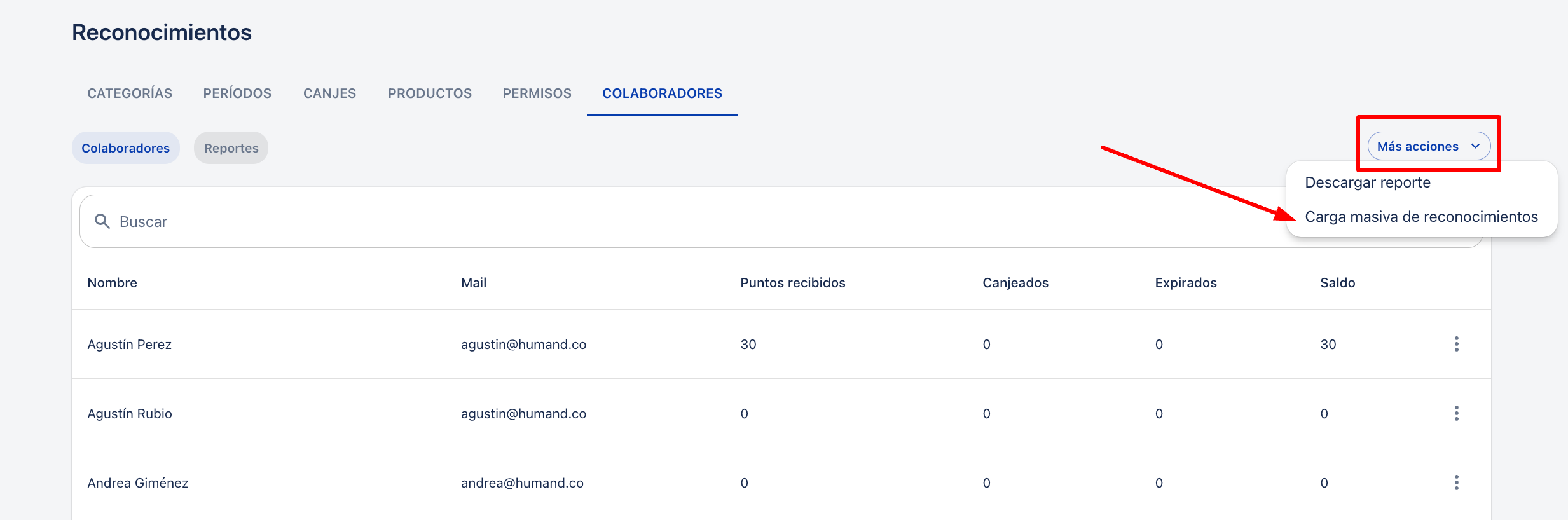Focus the Buscar search field
1568x520 pixels.
(x=636, y=221)
